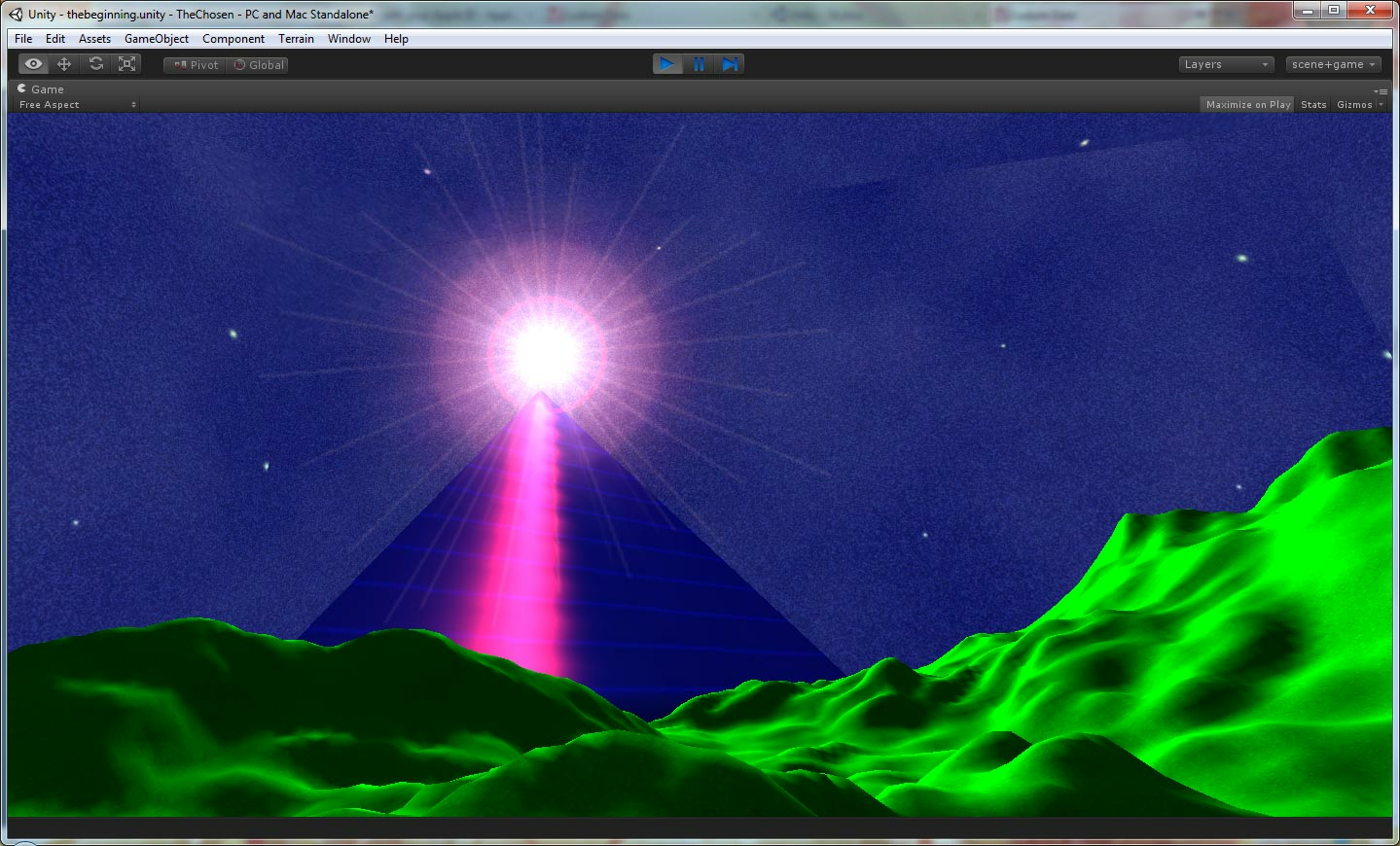
Task: Toggle Pivot handle position mode
Action: 196,65
